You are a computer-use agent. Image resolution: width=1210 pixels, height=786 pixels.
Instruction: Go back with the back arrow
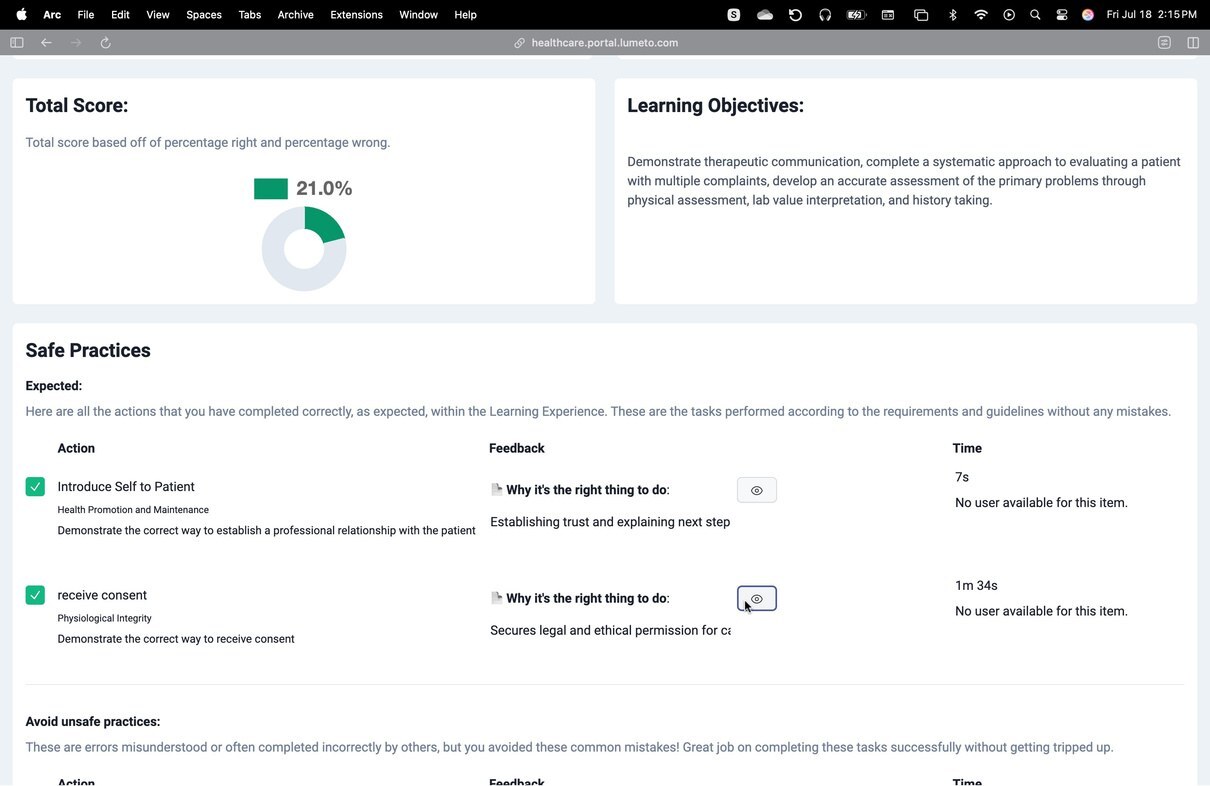[x=46, y=43]
